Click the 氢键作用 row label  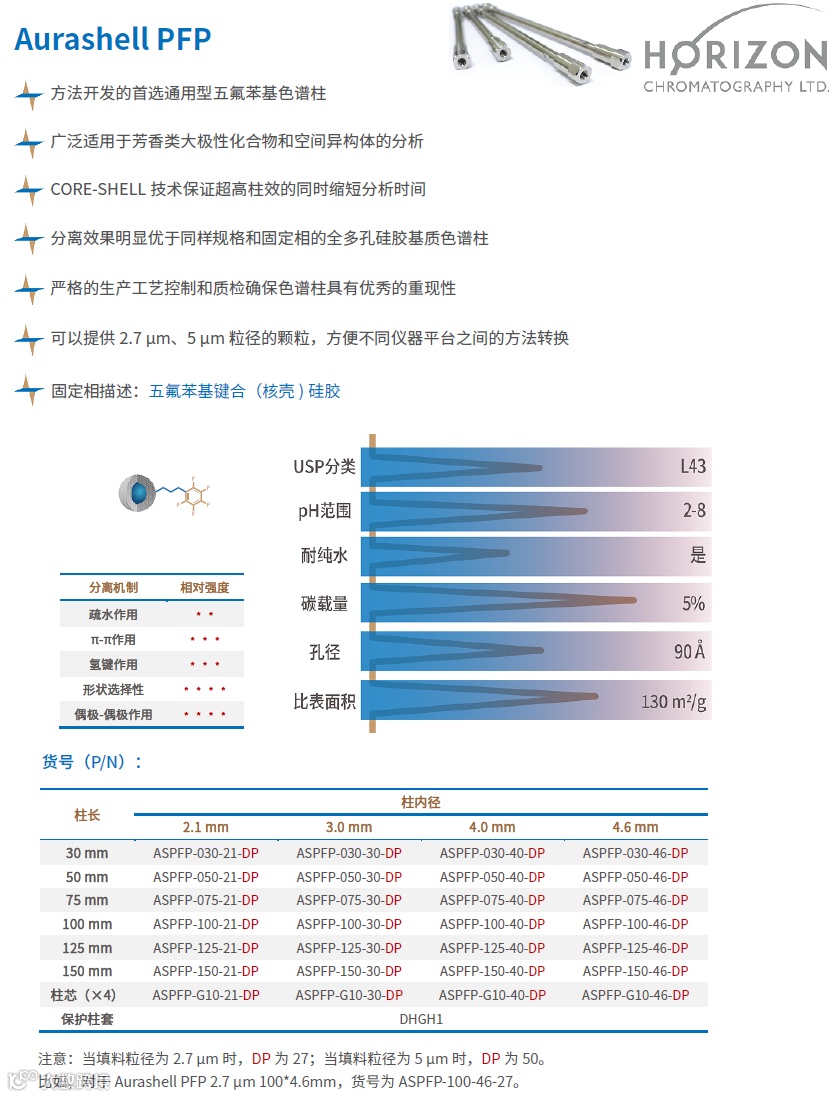(113, 665)
